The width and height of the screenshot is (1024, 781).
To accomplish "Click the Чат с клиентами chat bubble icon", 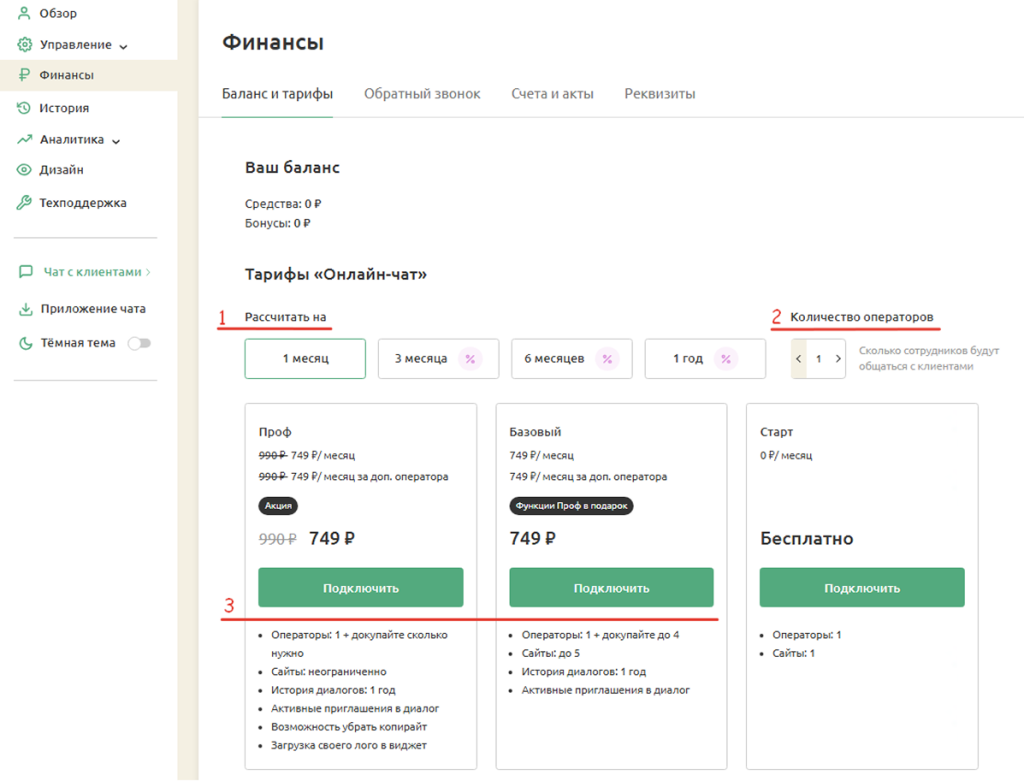I will [26, 272].
